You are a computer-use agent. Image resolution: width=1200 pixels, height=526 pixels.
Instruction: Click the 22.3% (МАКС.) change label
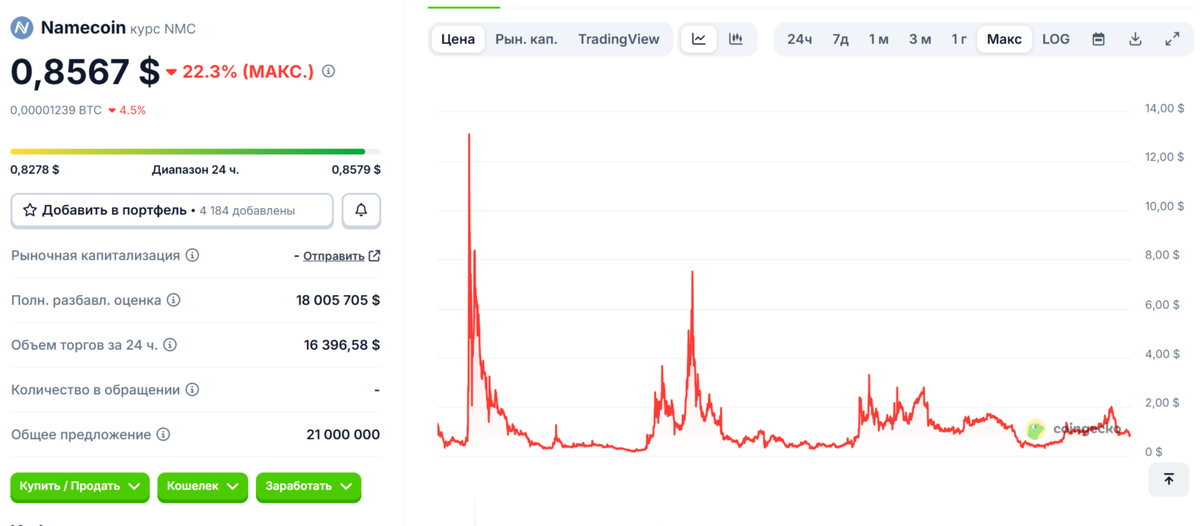click(240, 72)
